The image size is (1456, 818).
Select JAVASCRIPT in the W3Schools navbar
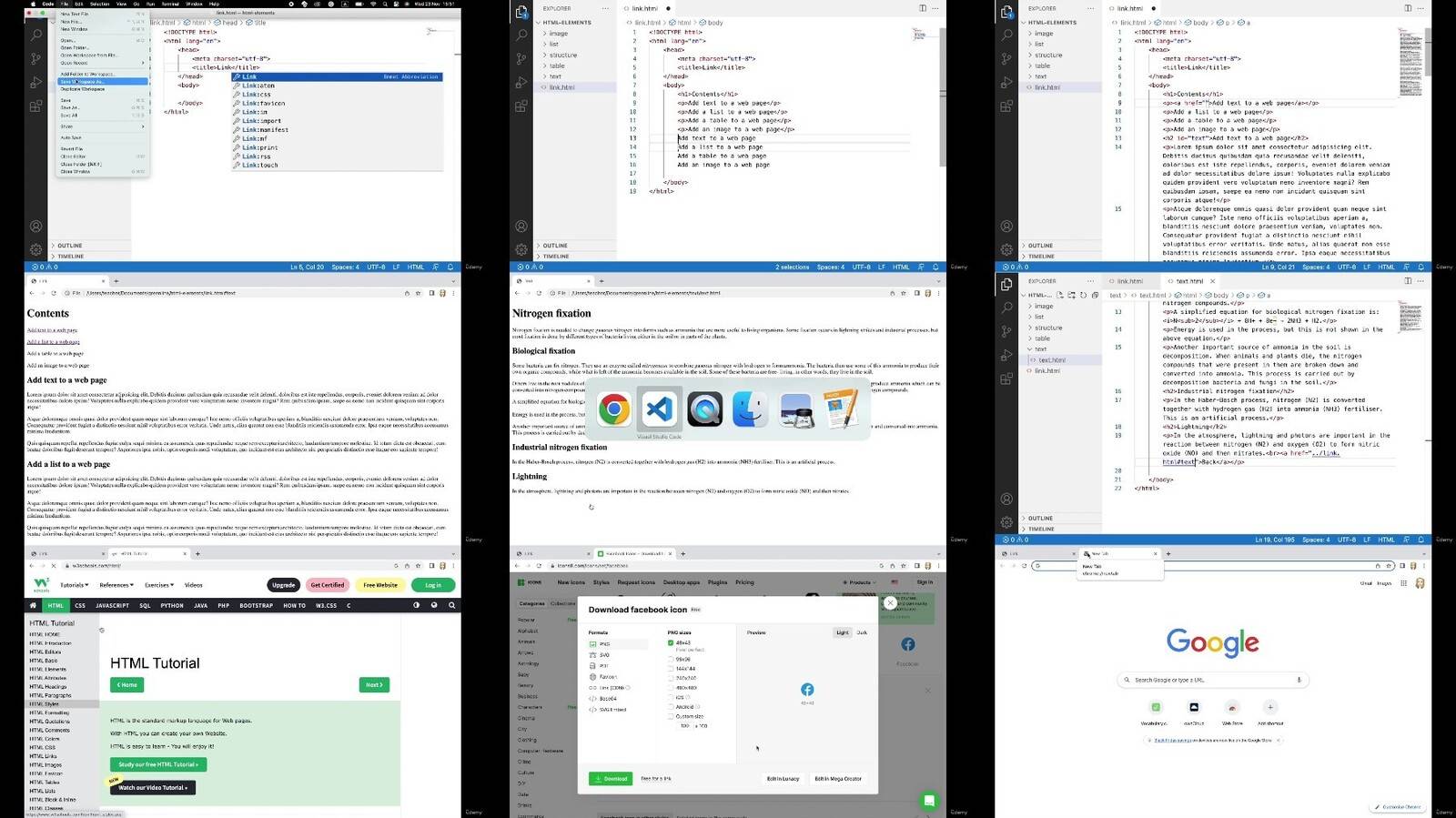[x=112, y=605]
